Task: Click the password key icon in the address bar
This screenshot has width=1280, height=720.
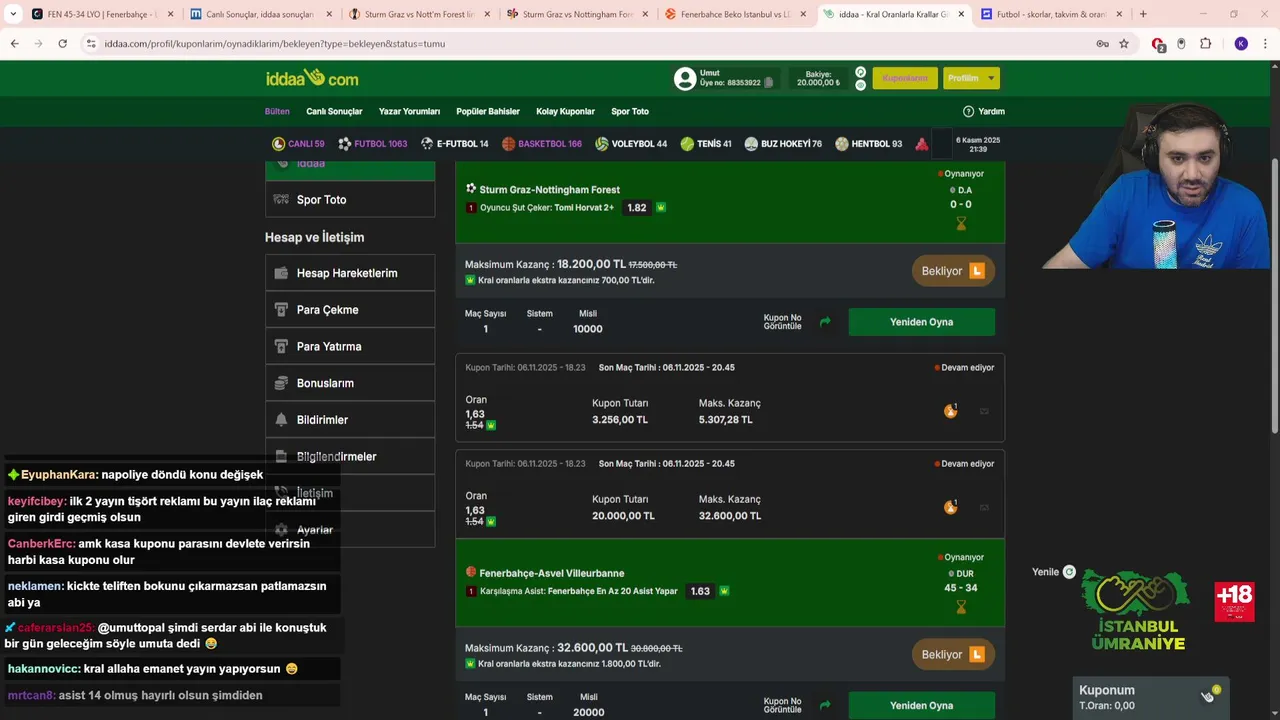Action: [1102, 44]
